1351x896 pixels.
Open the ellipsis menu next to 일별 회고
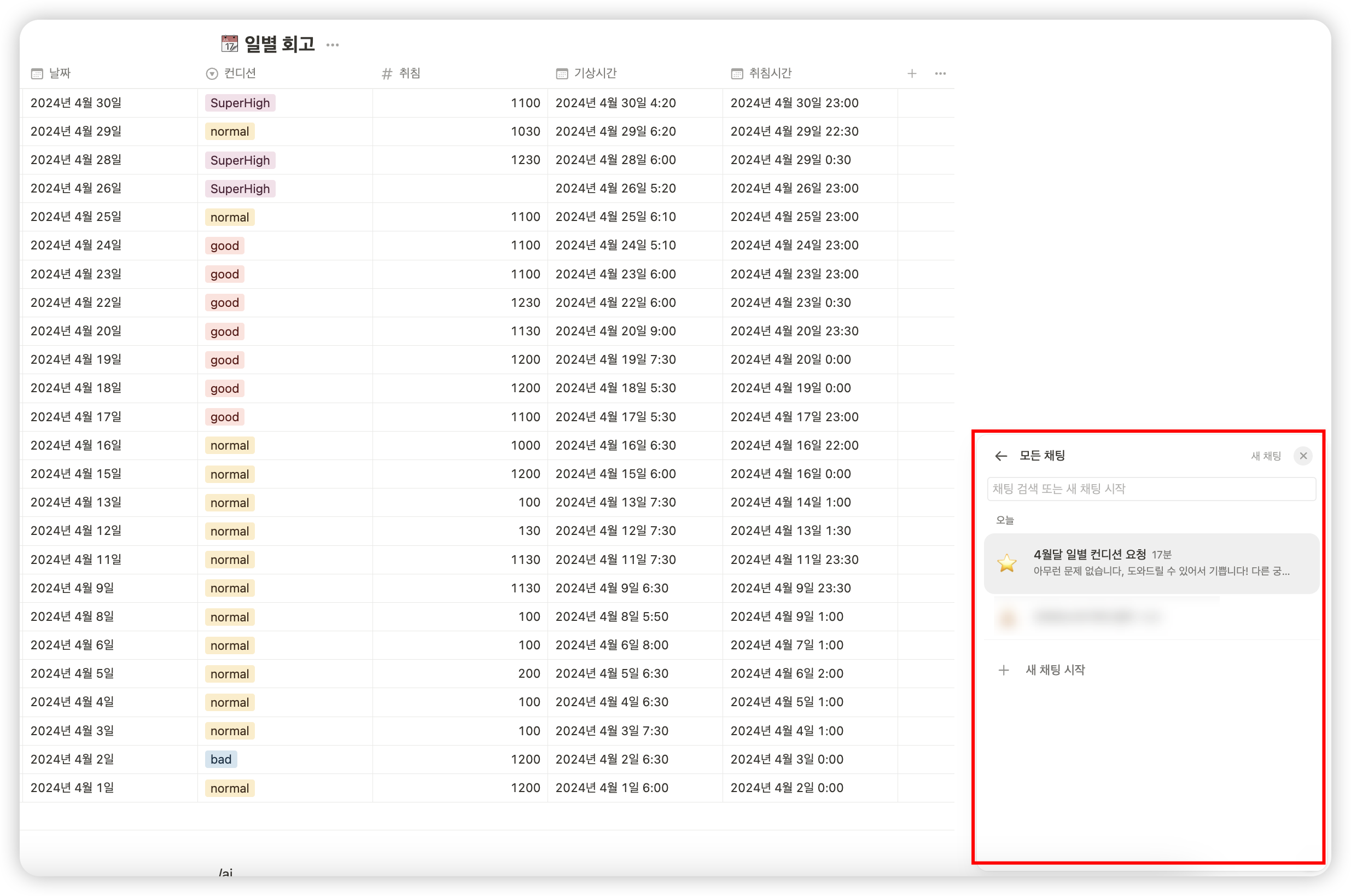(x=333, y=44)
